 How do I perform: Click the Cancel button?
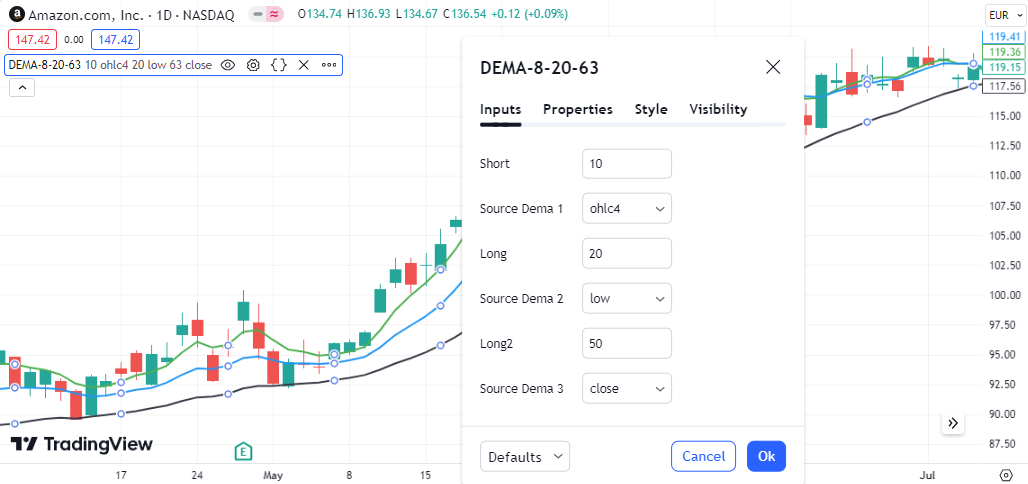click(703, 456)
